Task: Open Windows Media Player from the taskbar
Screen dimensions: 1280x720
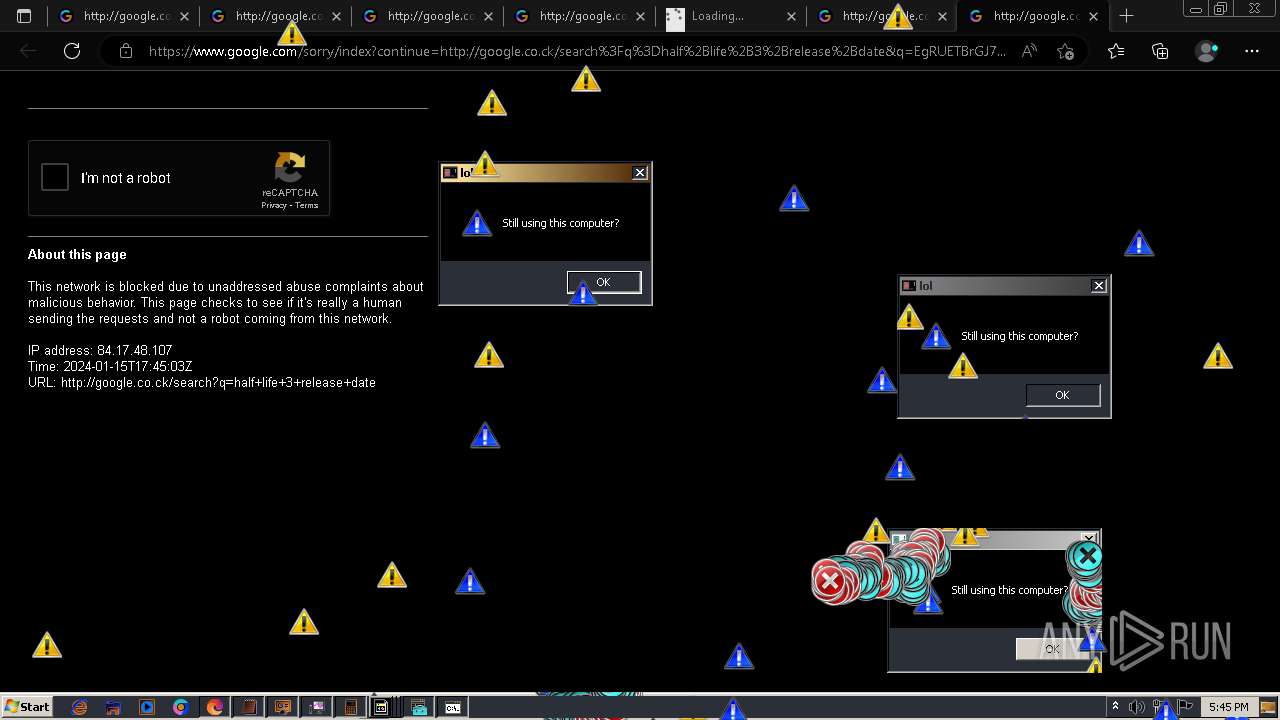Action: coord(147,707)
